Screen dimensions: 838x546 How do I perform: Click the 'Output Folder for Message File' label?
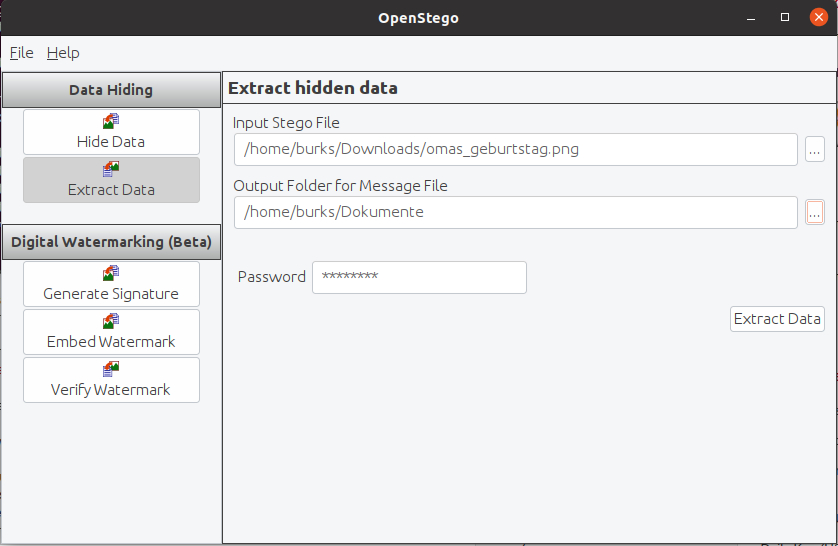point(340,186)
